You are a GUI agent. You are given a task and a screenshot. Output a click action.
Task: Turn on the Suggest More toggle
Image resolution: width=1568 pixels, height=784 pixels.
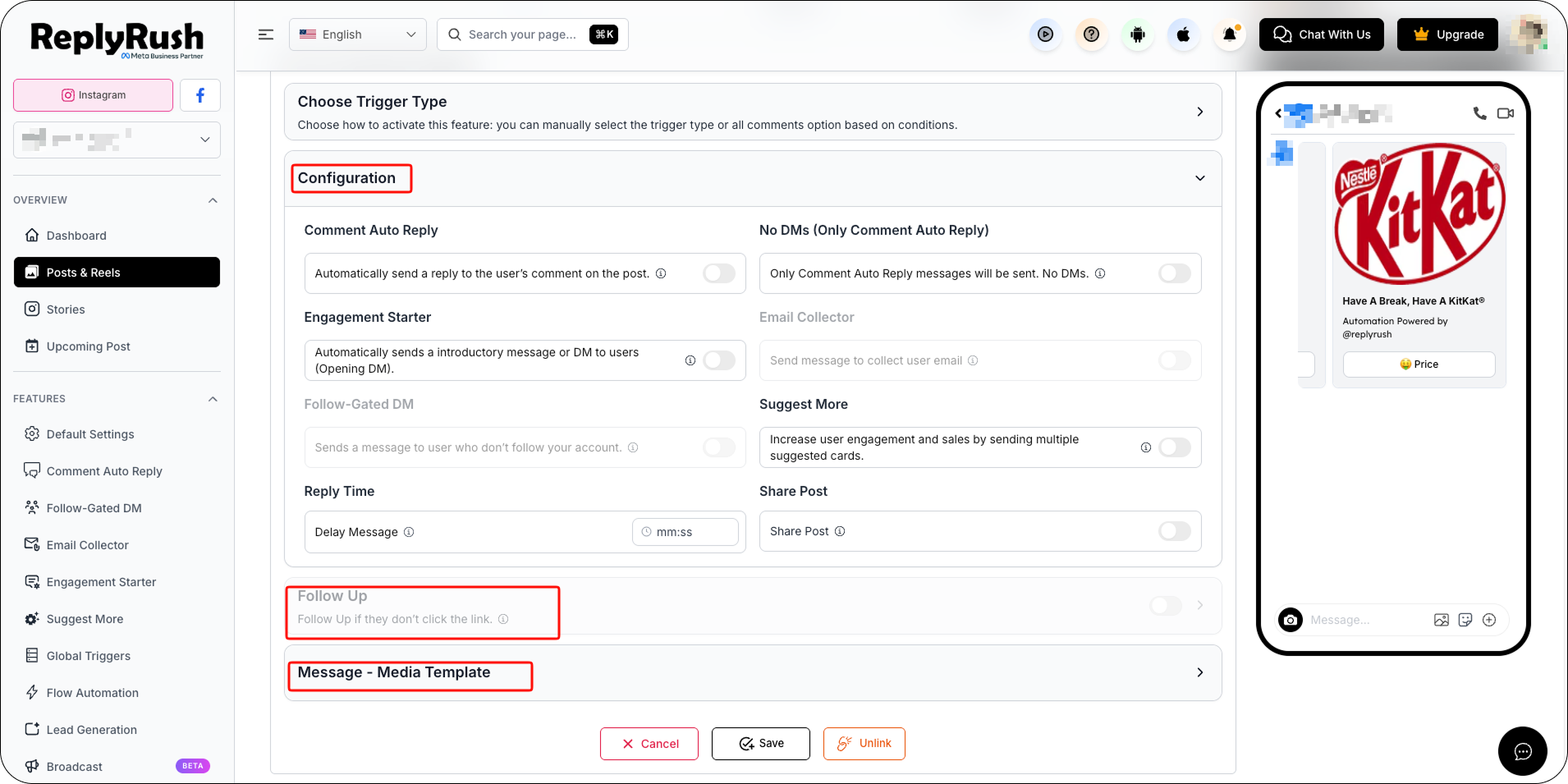[1175, 447]
